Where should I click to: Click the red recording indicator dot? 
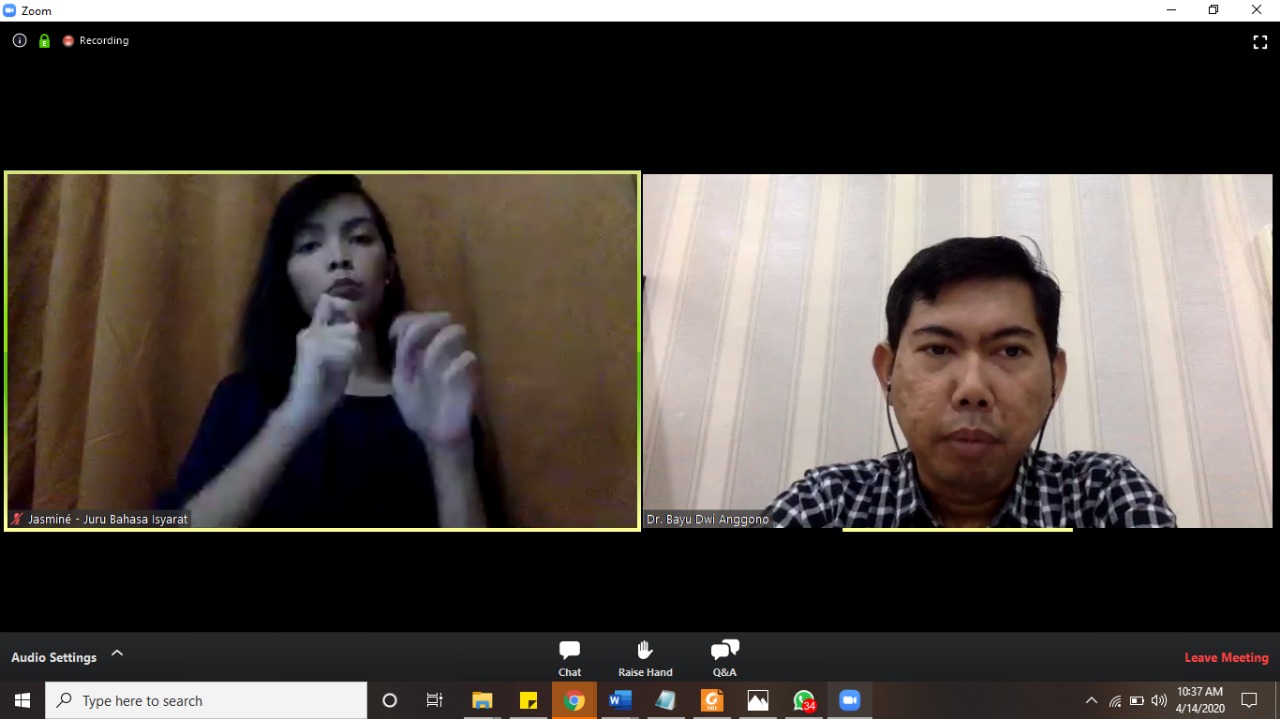69,41
